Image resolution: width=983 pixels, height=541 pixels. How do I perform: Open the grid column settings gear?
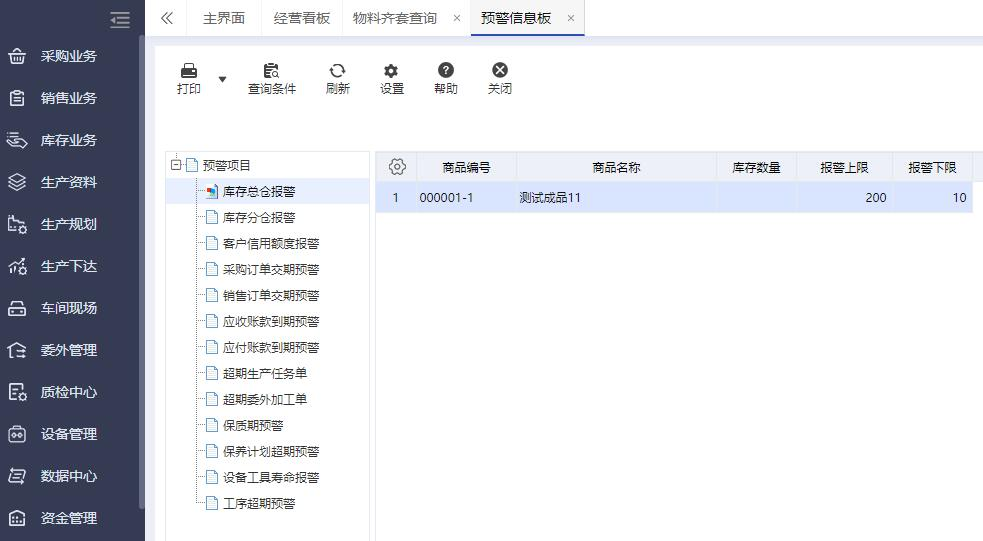(x=397, y=167)
